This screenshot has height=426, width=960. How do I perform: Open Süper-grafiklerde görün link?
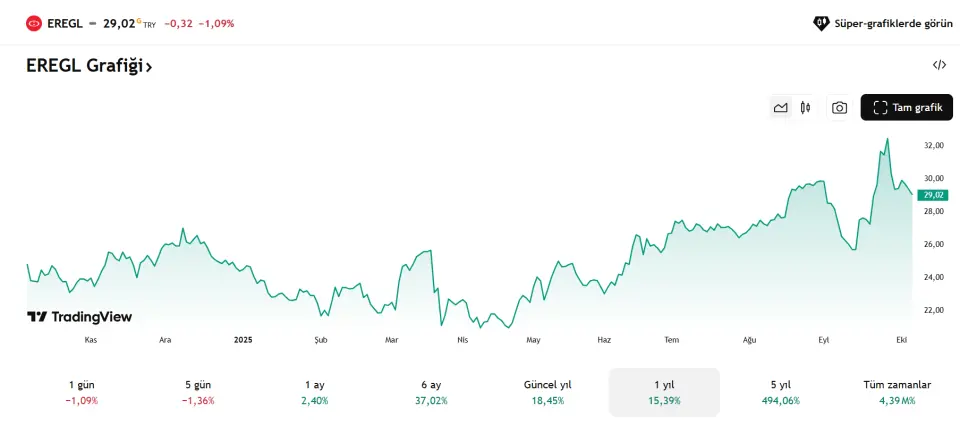[893, 22]
